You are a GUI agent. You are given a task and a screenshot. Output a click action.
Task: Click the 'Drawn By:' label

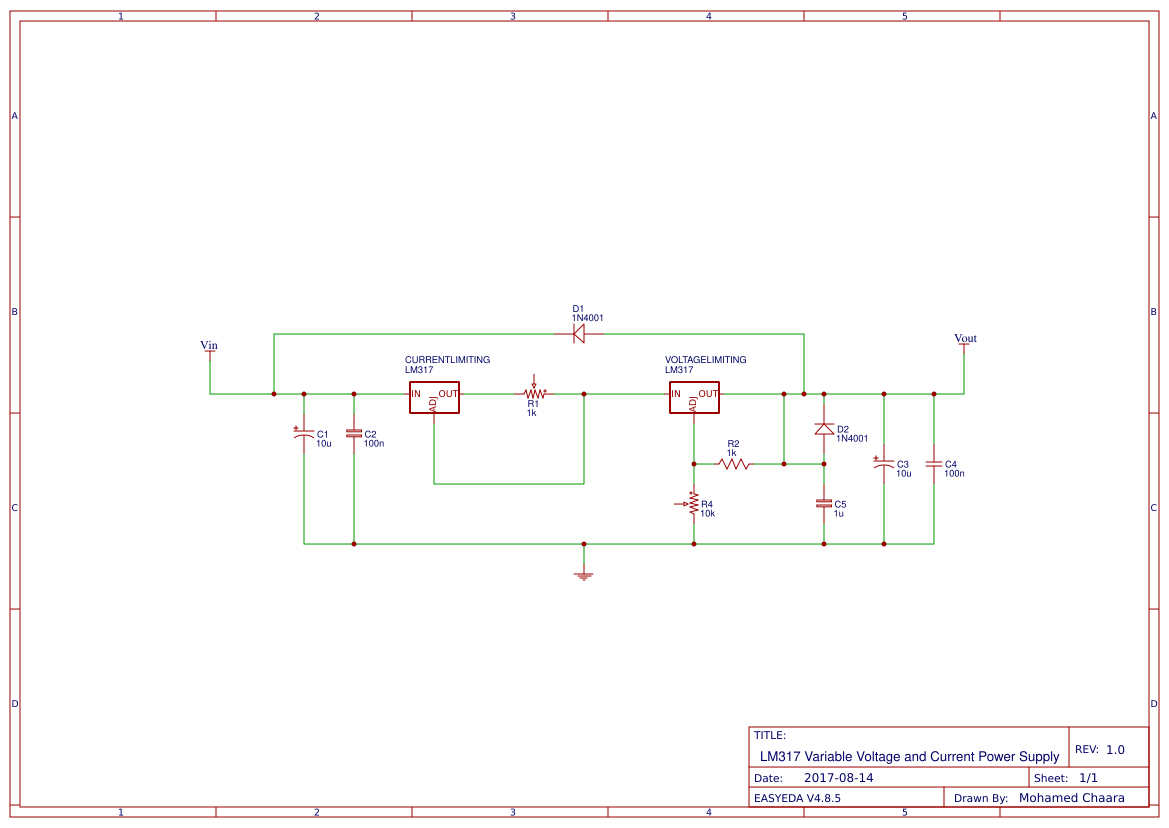[x=981, y=798]
